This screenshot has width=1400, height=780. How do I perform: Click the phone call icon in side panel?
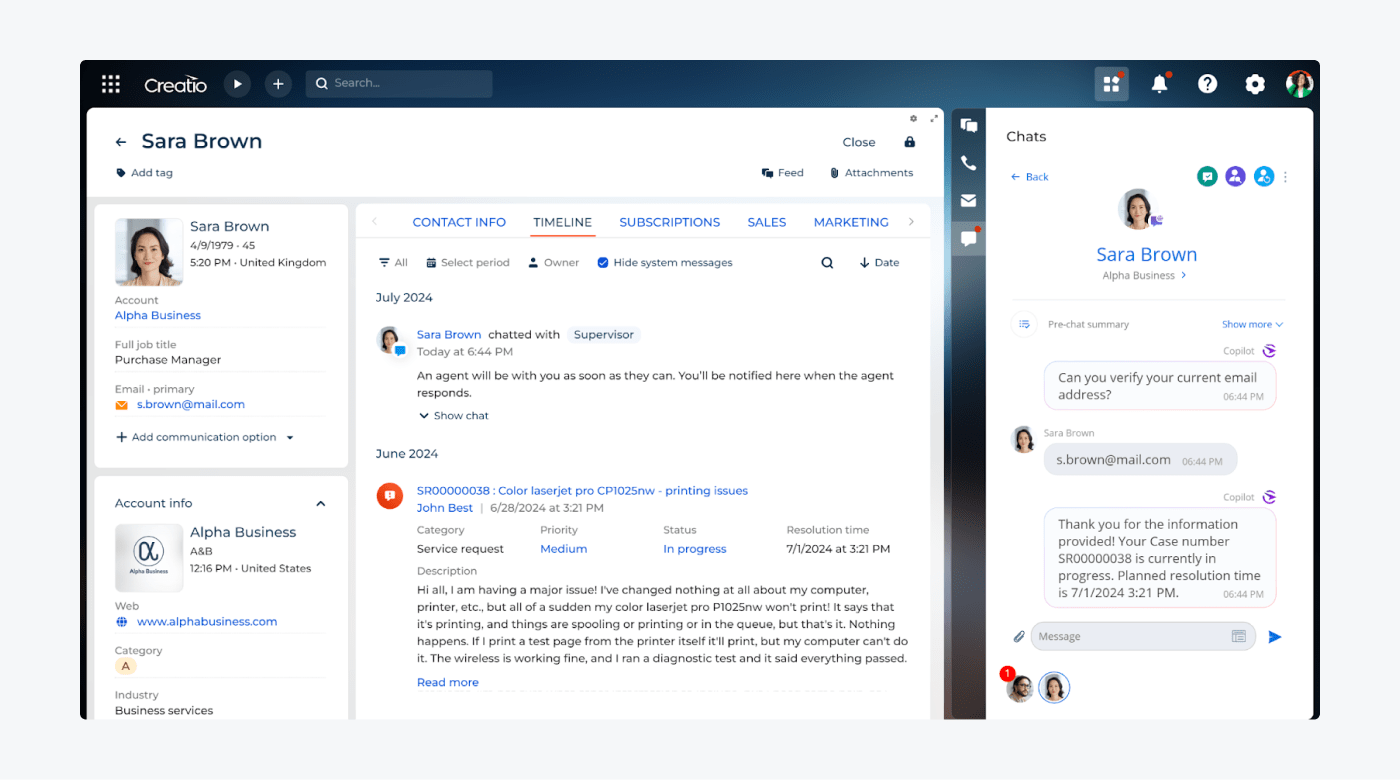tap(968, 163)
